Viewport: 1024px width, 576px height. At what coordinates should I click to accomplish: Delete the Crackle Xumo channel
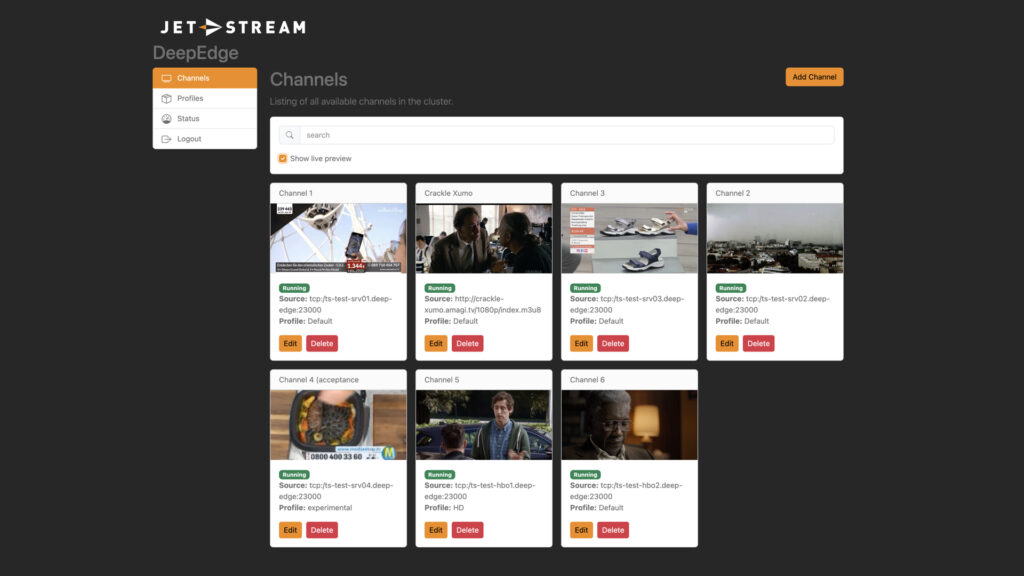coord(467,343)
